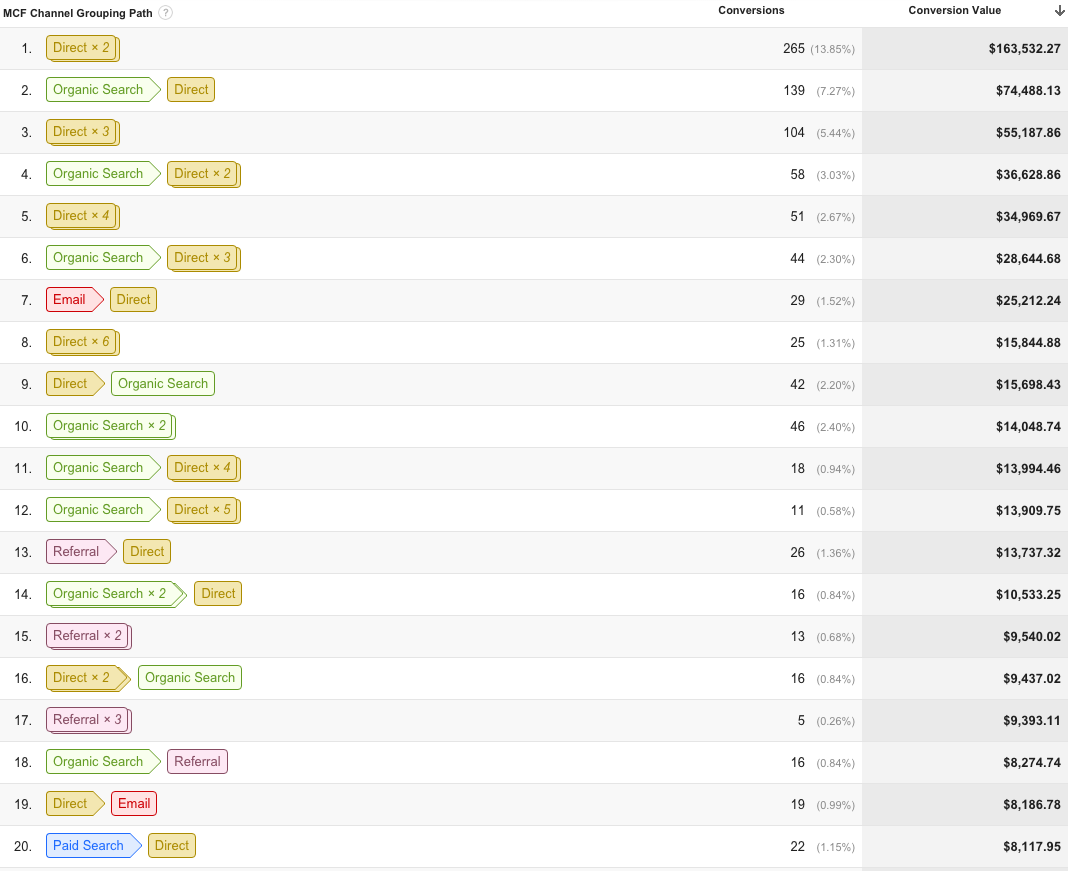
Task: Click the Direct × 2 tag in row 16
Action: tap(88, 678)
